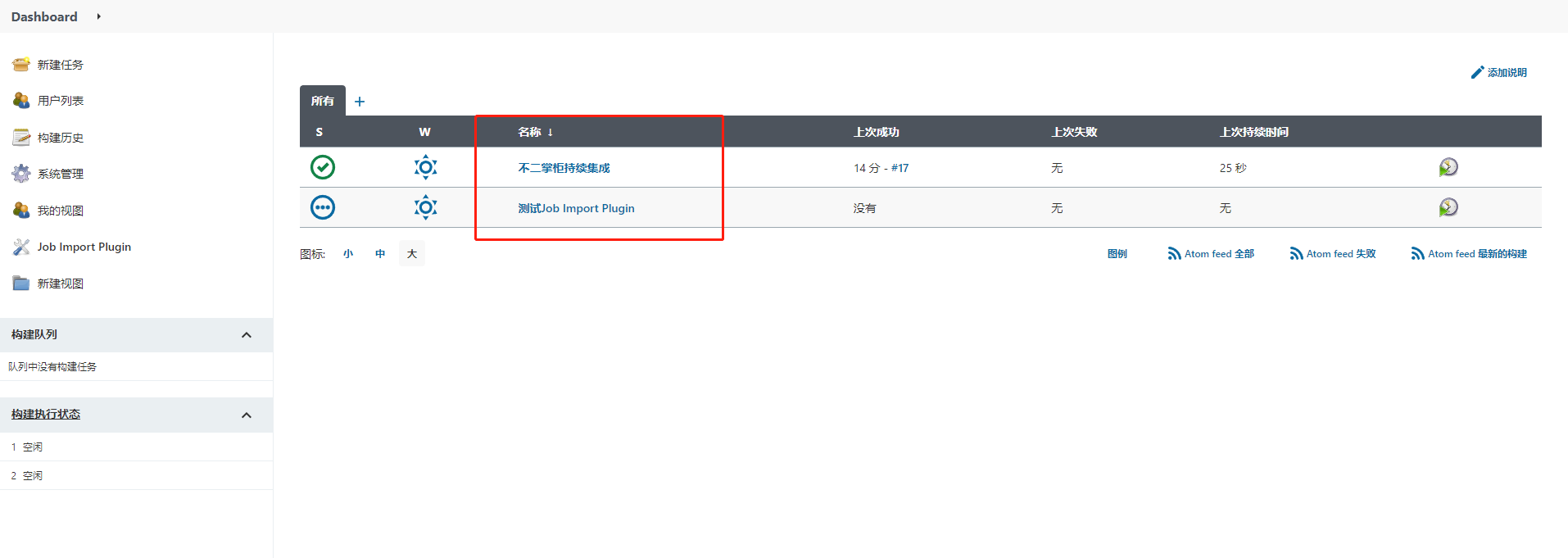
Task: Open the 图例 legend link
Action: pos(1117,254)
